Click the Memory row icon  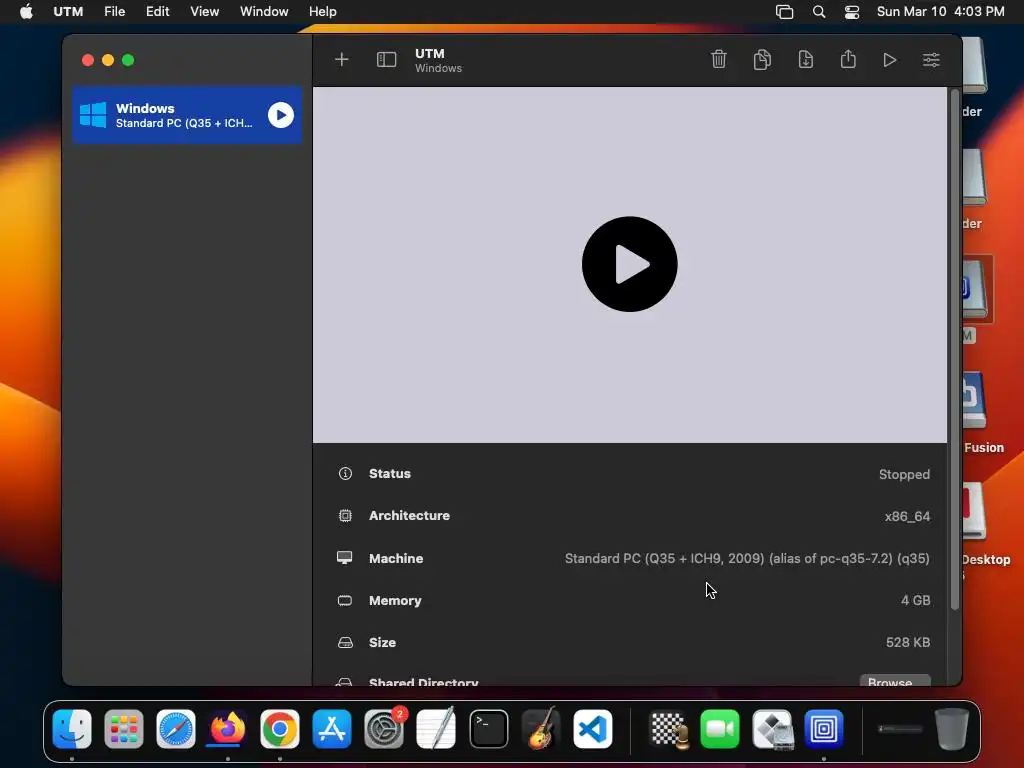click(x=345, y=600)
